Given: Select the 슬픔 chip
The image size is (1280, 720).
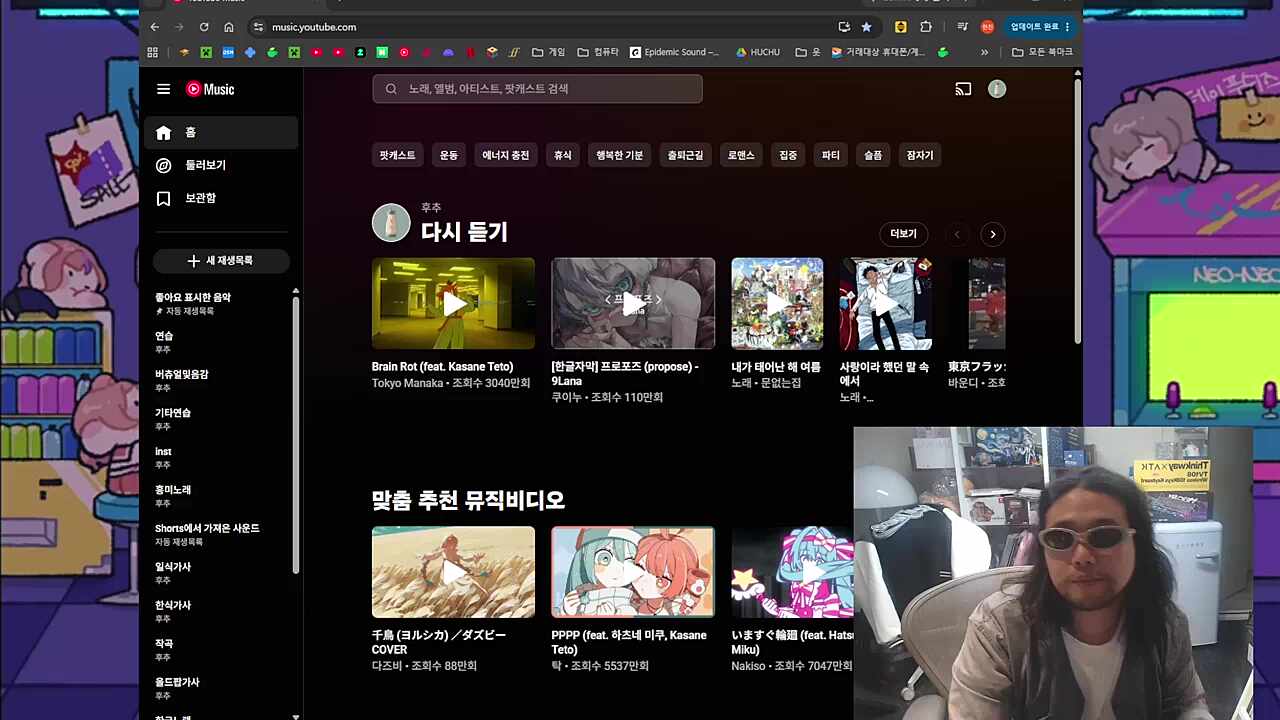Looking at the screenshot, I should point(873,155).
